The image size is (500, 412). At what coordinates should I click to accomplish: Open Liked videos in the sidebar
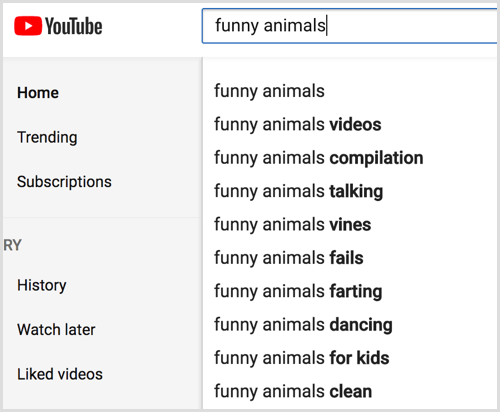[x=60, y=374]
